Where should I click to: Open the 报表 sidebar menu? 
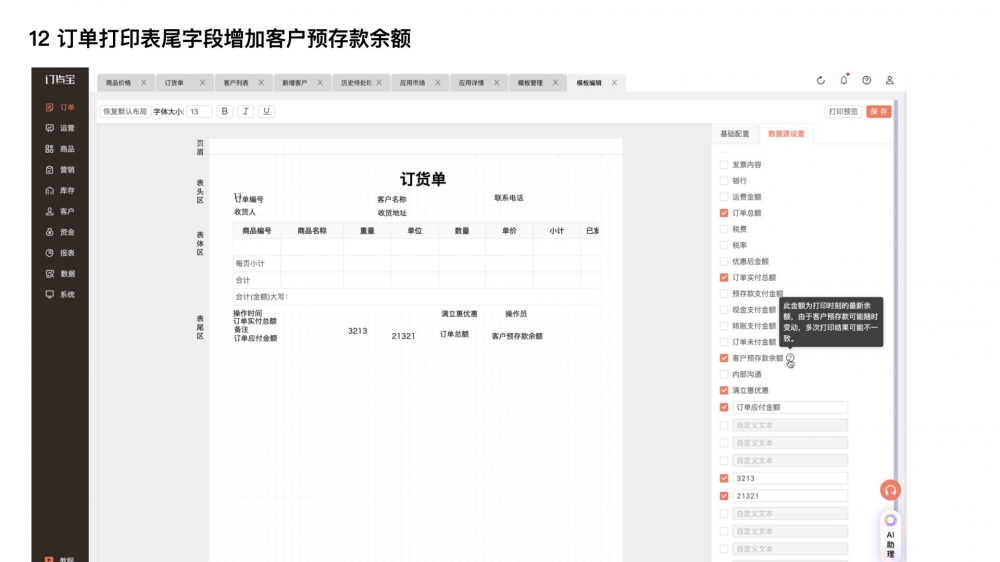coord(60,253)
